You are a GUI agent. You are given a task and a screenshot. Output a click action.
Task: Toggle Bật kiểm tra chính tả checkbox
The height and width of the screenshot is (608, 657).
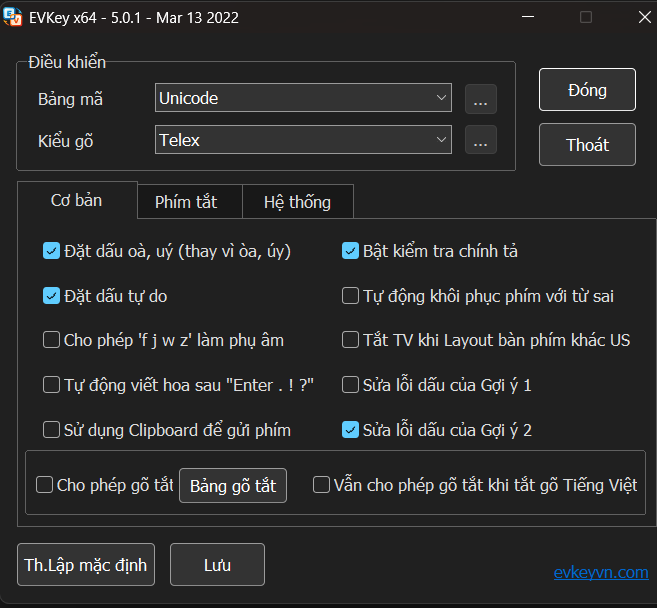(x=351, y=251)
